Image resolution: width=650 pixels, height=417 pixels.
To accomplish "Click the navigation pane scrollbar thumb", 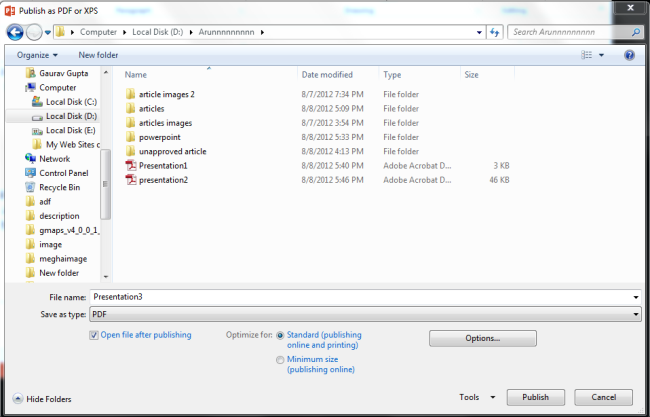I will pos(105,184).
